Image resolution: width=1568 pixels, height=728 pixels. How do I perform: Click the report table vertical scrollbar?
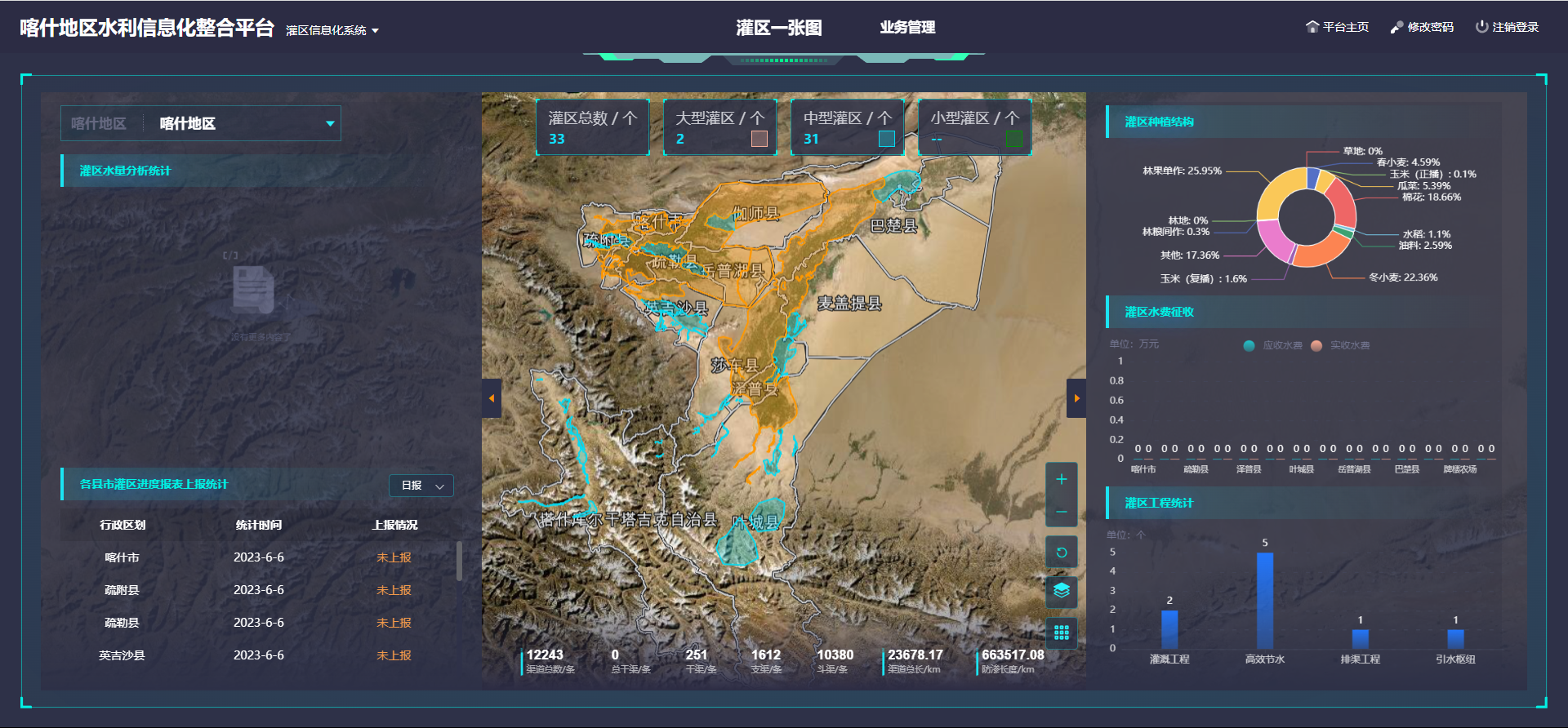(459, 562)
